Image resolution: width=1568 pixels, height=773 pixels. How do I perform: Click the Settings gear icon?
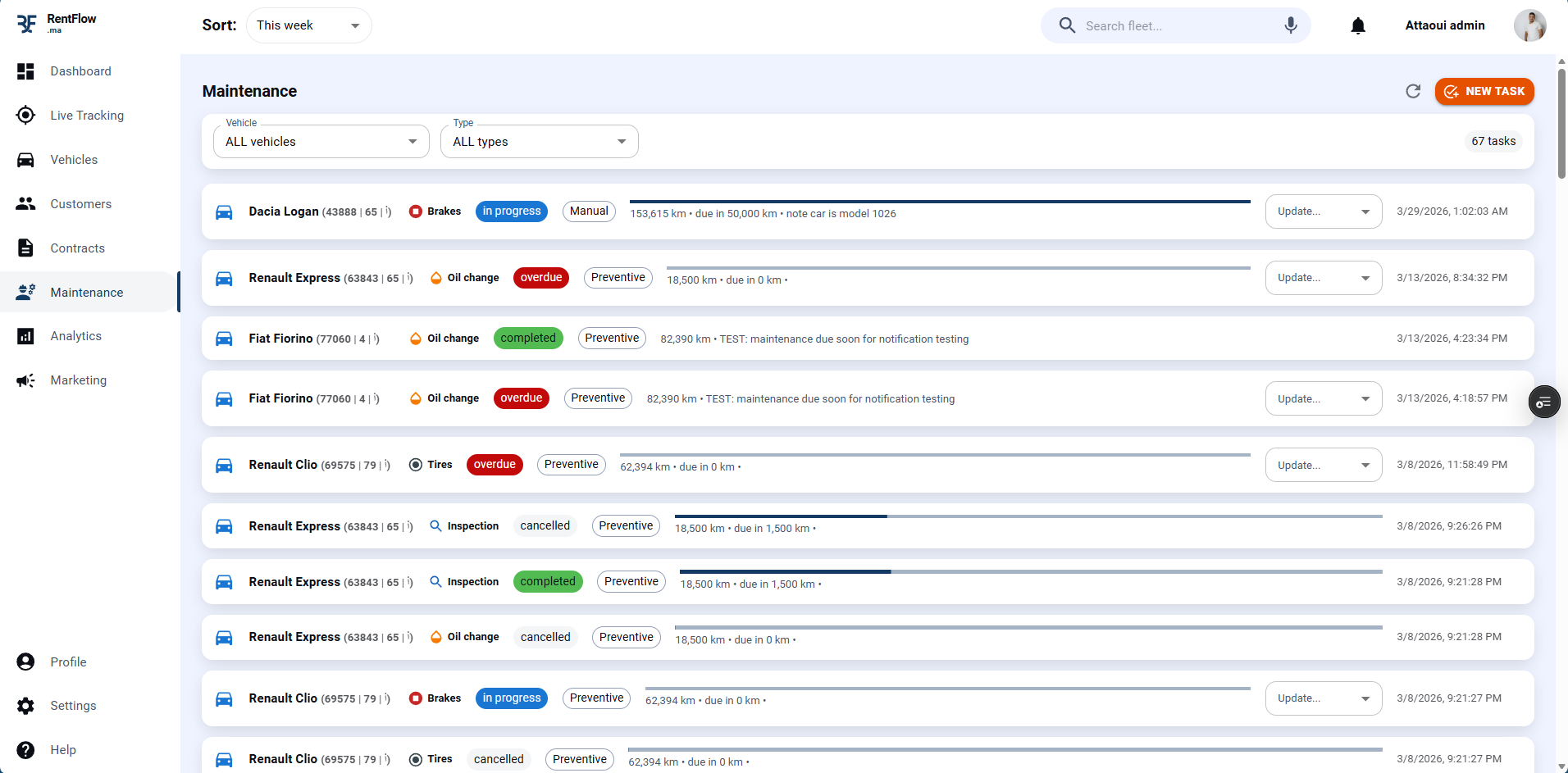click(25, 706)
